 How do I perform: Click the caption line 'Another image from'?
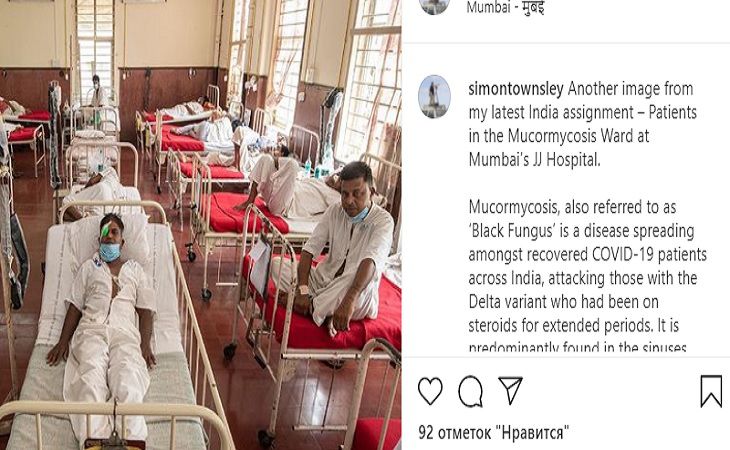[x=630, y=88]
